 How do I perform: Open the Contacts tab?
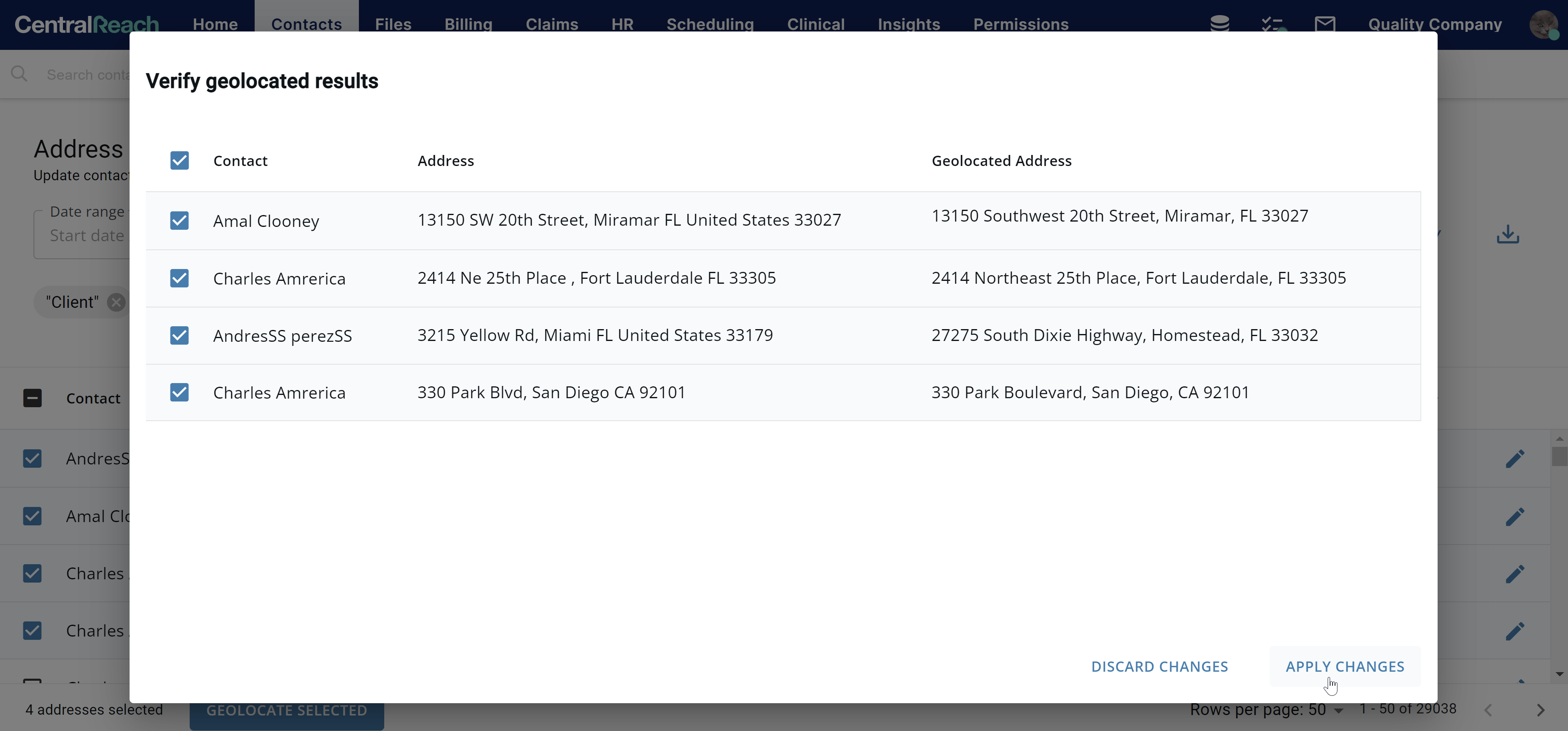coord(306,25)
